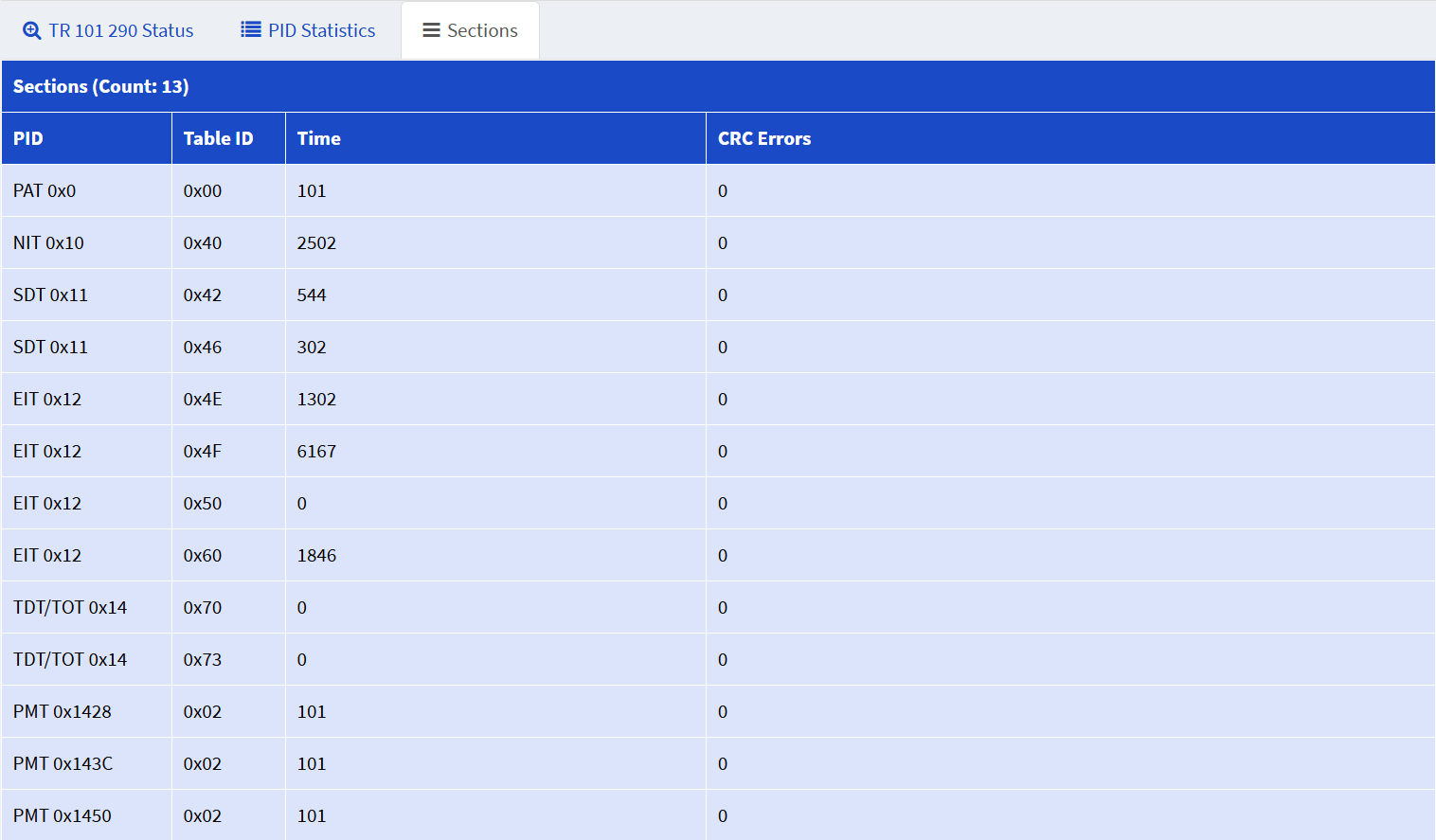This screenshot has width=1436, height=840.
Task: Select the PMT 0x143C cell
Action: (x=86, y=763)
